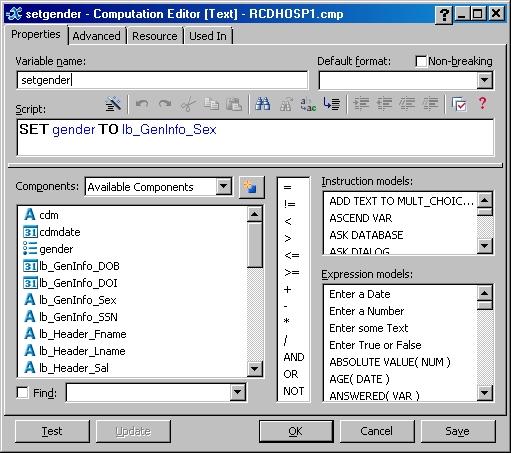The height and width of the screenshot is (453, 511).
Task: Insert the OR operator
Action: (291, 374)
